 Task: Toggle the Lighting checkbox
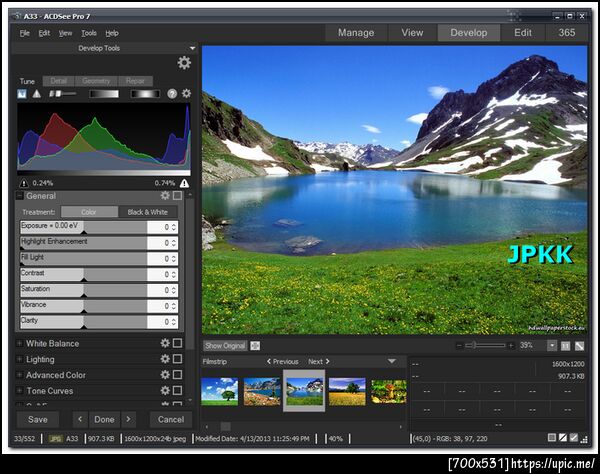coord(178,359)
